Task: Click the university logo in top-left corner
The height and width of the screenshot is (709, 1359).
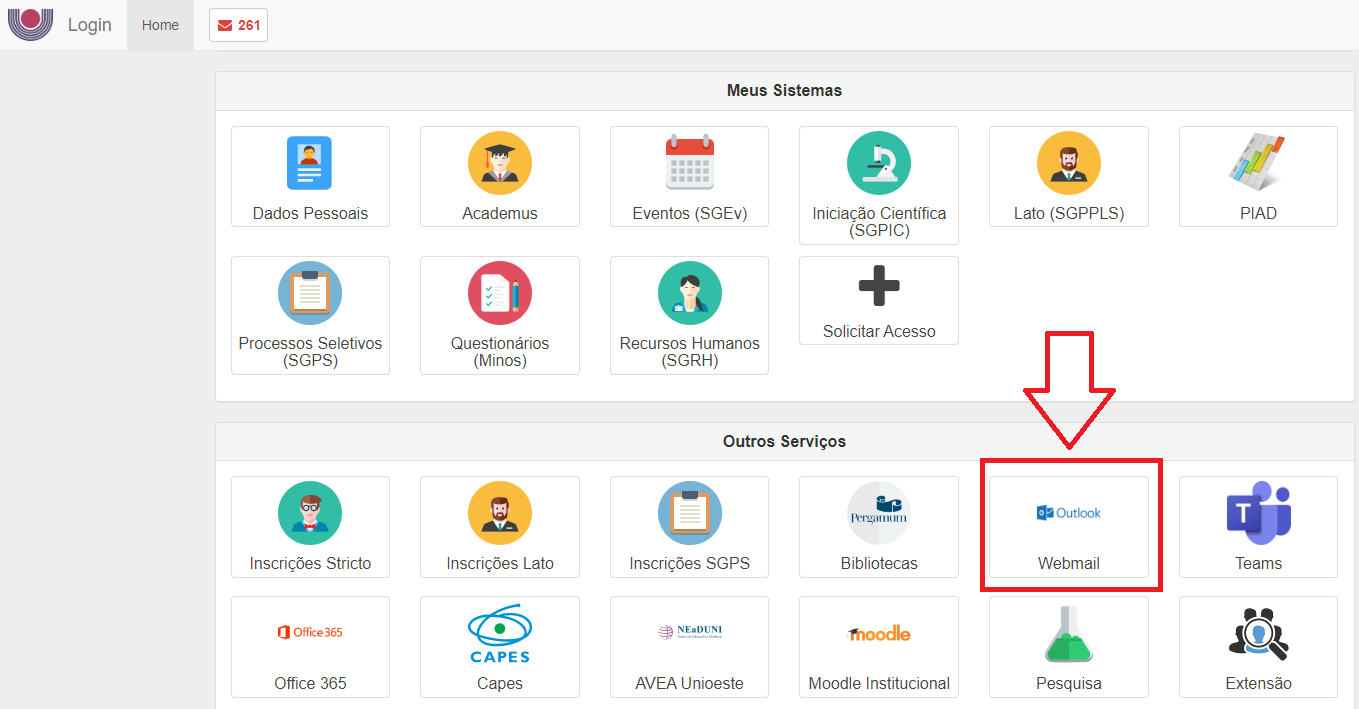Action: coord(30,23)
